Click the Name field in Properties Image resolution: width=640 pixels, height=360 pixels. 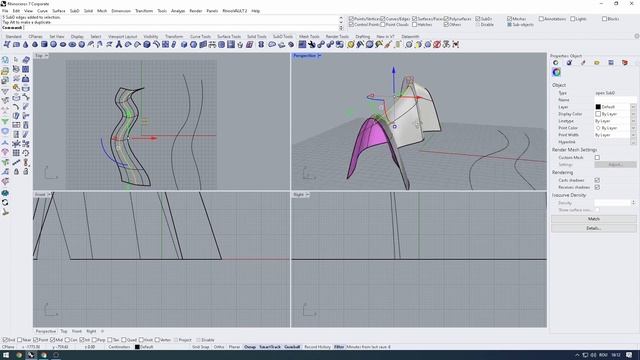[x=615, y=100]
